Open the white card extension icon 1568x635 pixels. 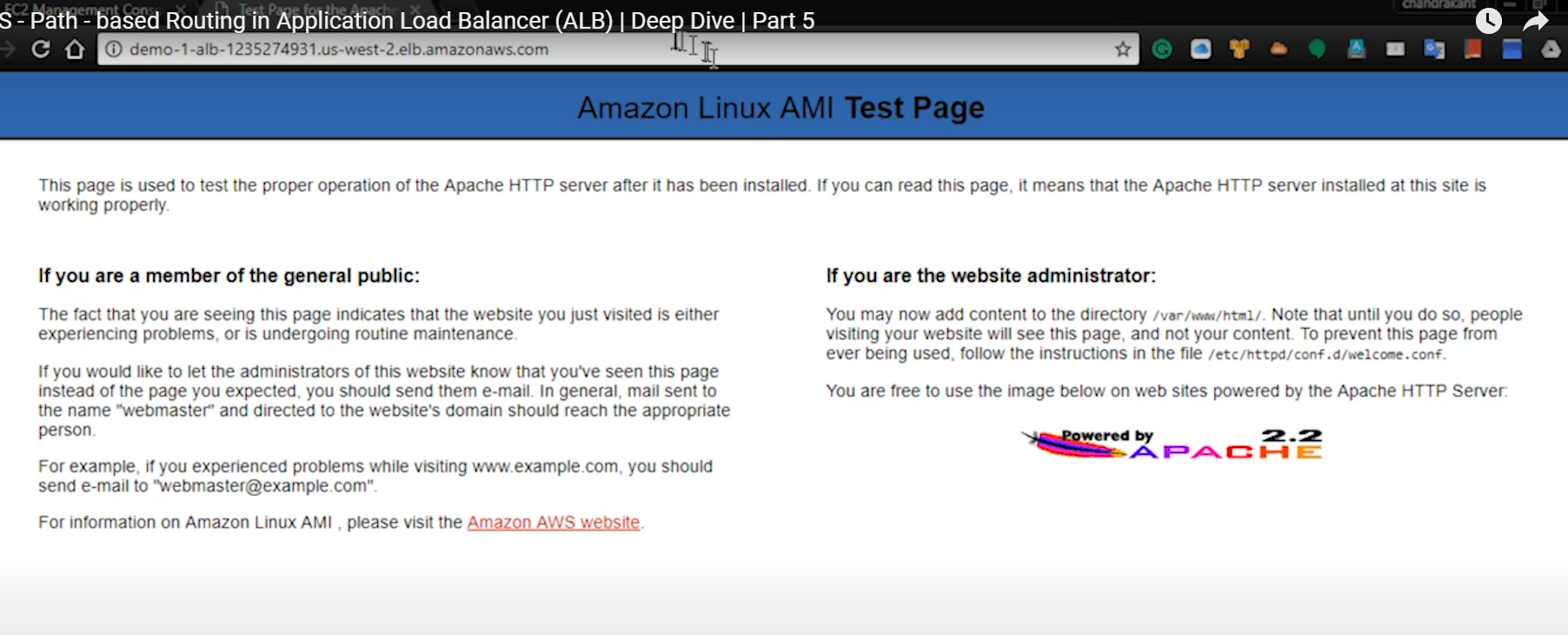tap(1395, 50)
